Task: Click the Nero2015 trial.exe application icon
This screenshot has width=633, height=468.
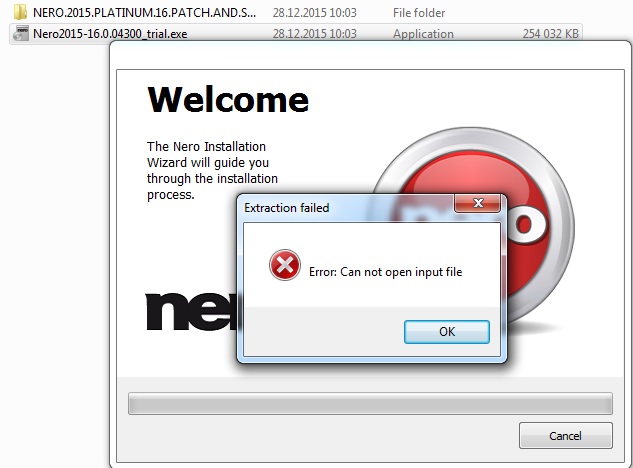Action: coord(21,34)
